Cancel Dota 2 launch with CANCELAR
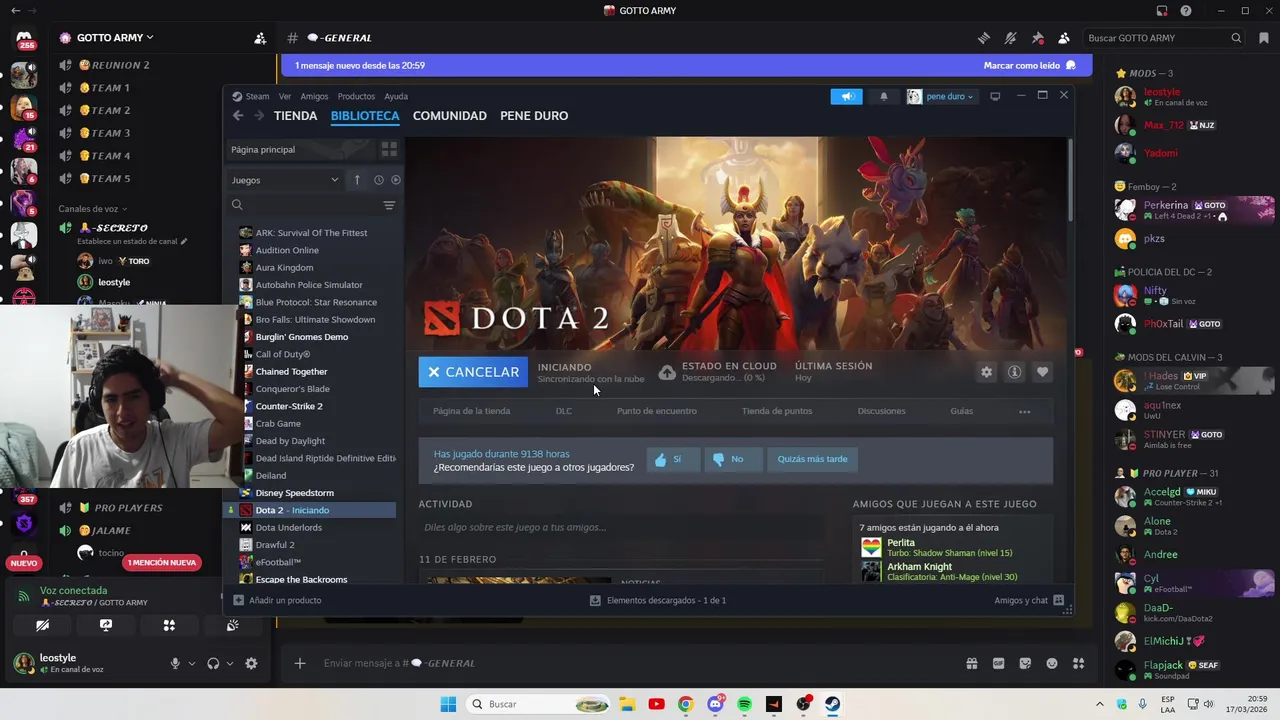The image size is (1280, 720). (x=473, y=372)
